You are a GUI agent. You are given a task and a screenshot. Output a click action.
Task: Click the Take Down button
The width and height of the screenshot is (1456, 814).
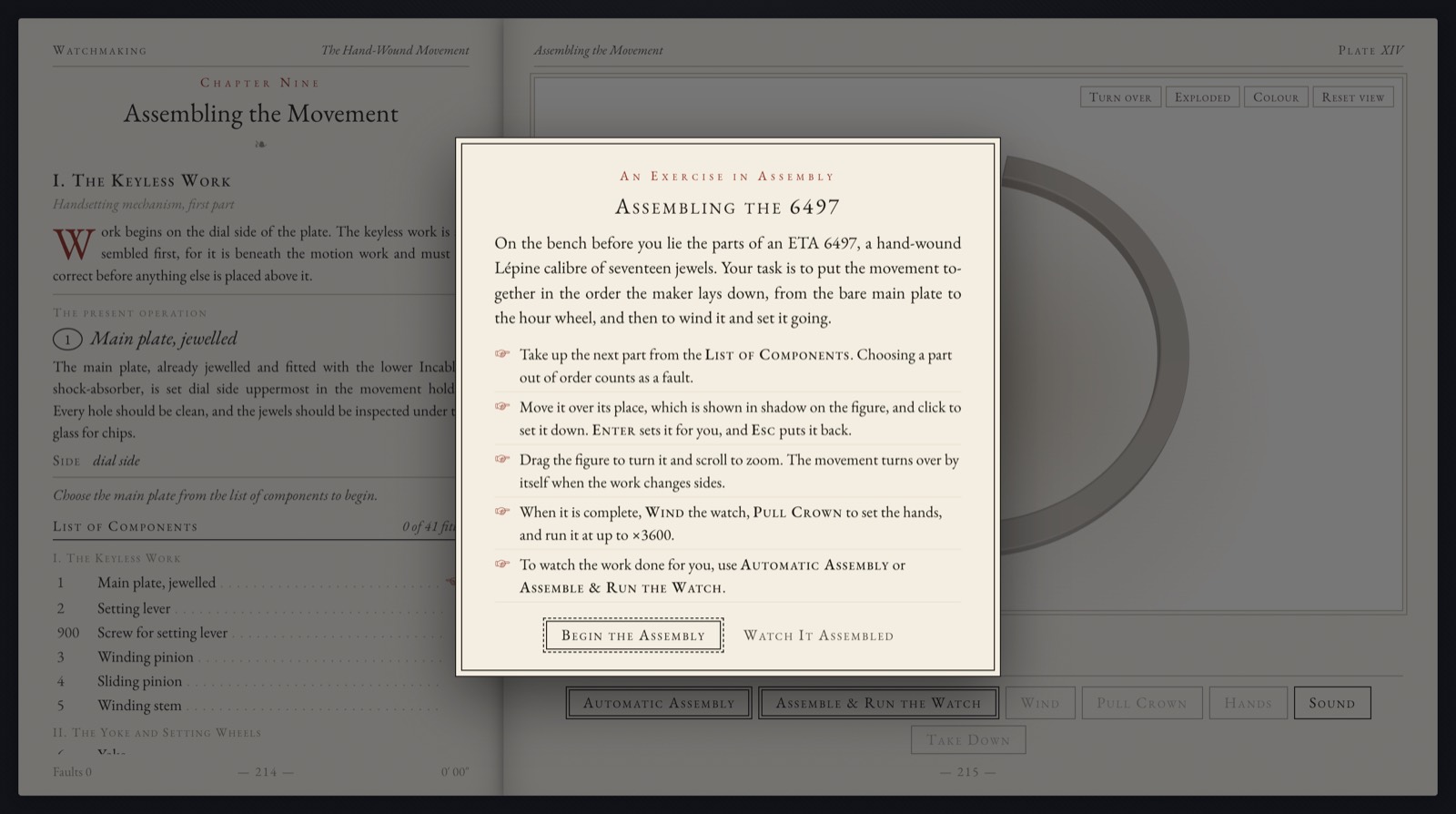tap(968, 739)
